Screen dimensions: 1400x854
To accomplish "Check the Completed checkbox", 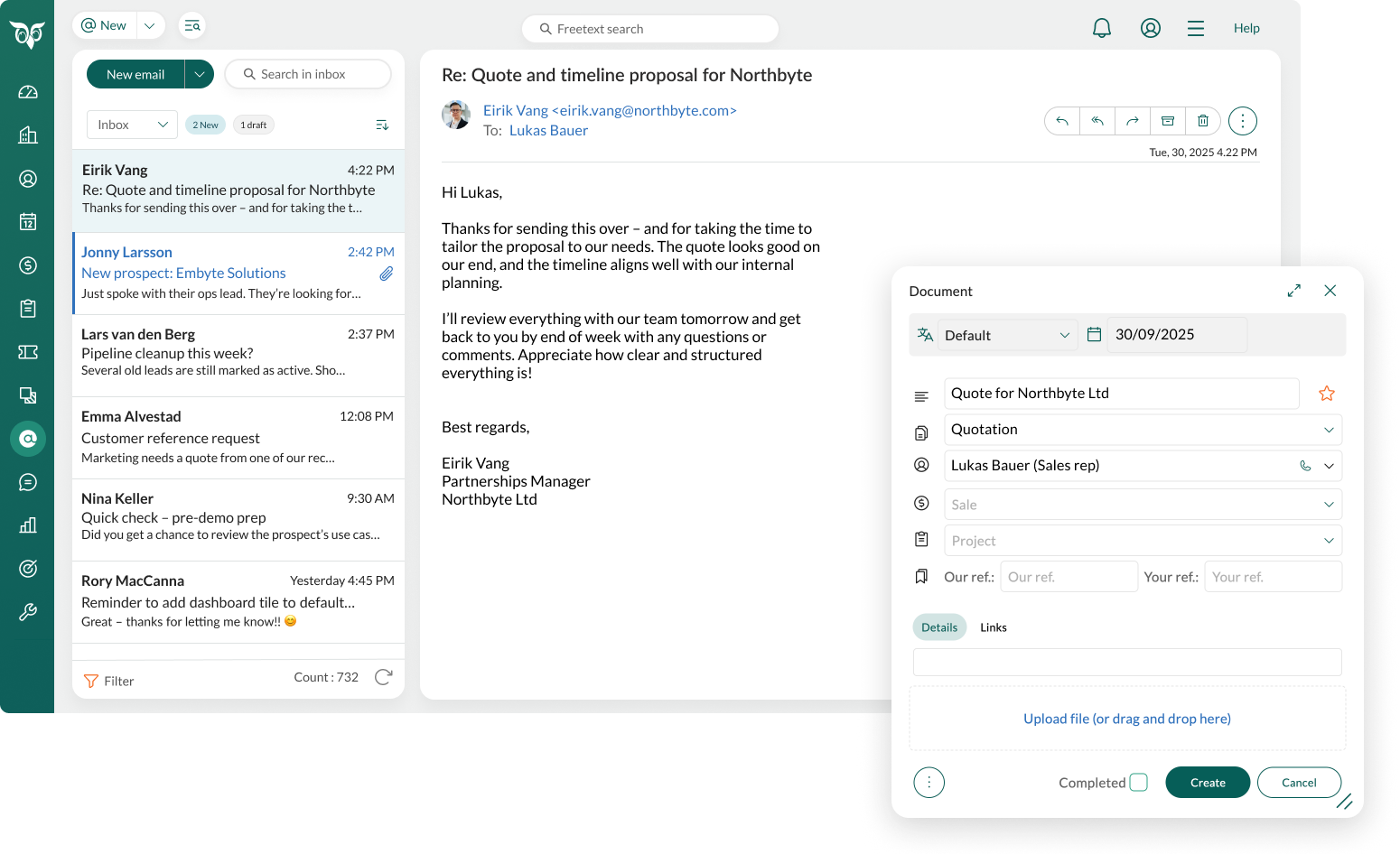I will pyautogui.click(x=1138, y=783).
